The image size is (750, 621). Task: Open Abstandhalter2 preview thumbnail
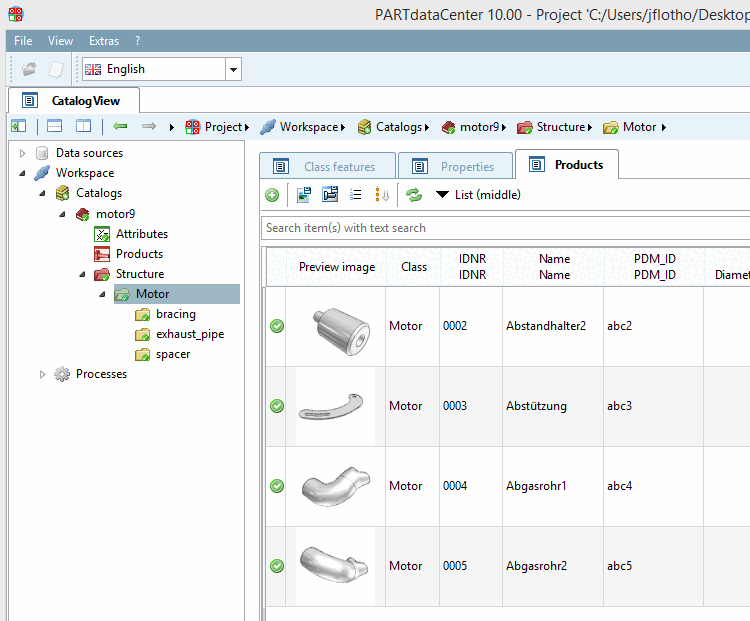pos(341,331)
